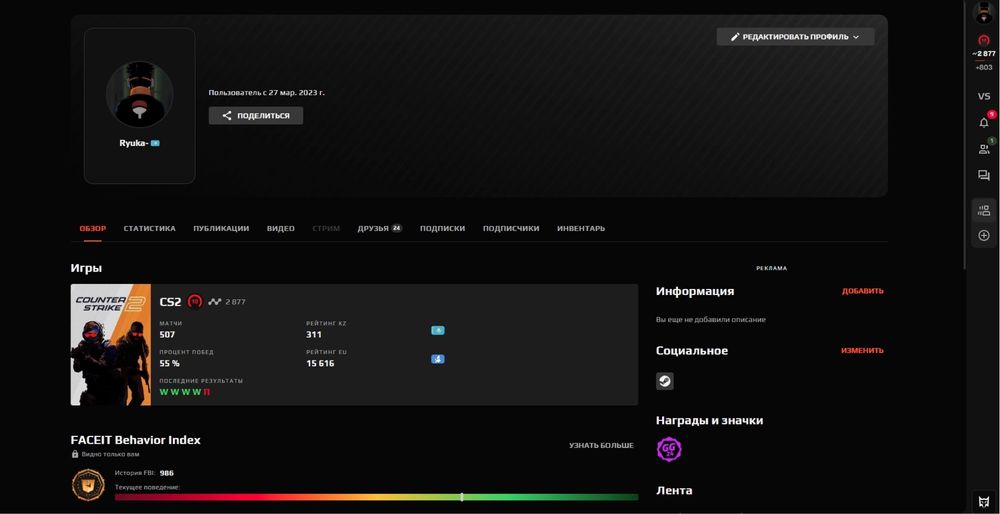Click the lock icon under Behavior Index
The height and width of the screenshot is (514, 1000).
click(x=75, y=454)
